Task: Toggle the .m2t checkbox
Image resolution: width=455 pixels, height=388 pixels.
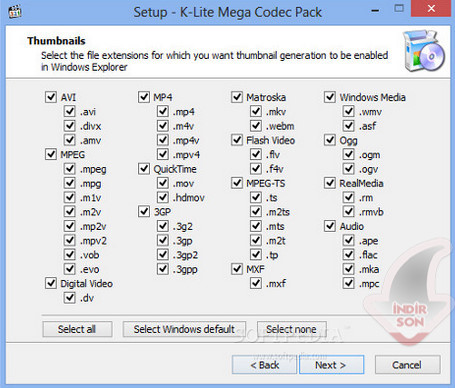Action: pyautogui.click(x=256, y=241)
